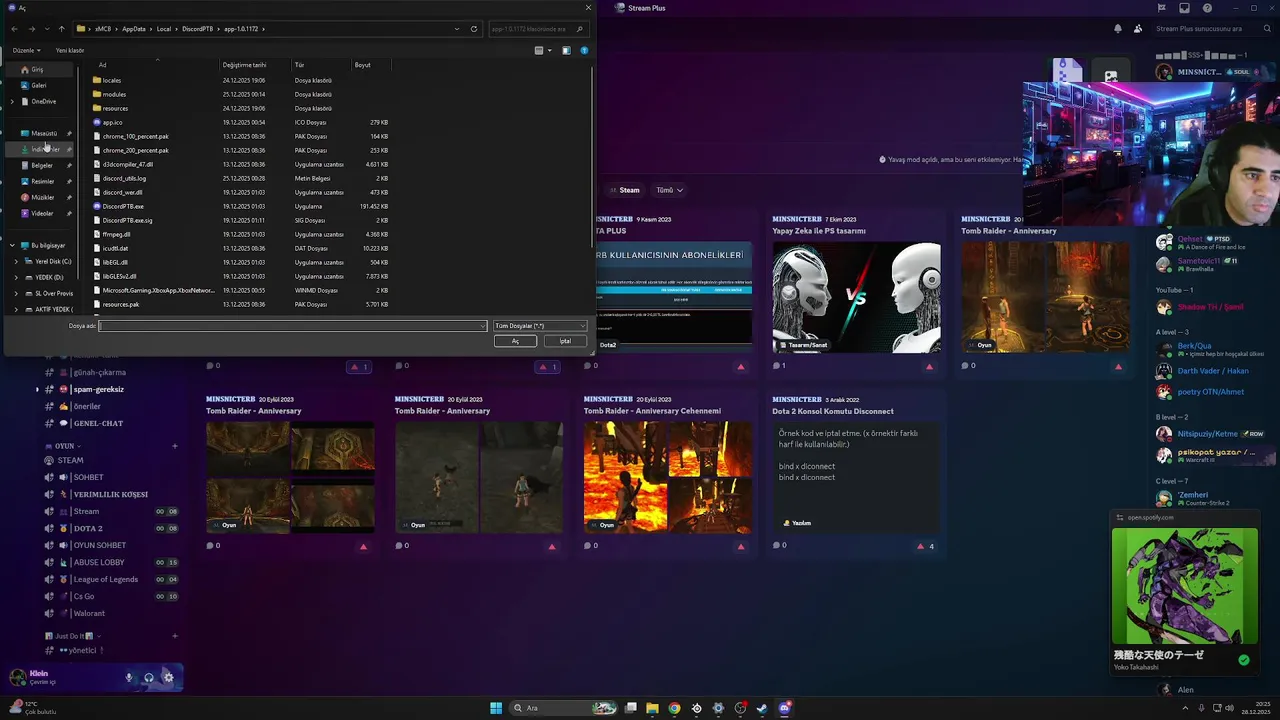Open volume icon in system tray

(x=1229, y=708)
